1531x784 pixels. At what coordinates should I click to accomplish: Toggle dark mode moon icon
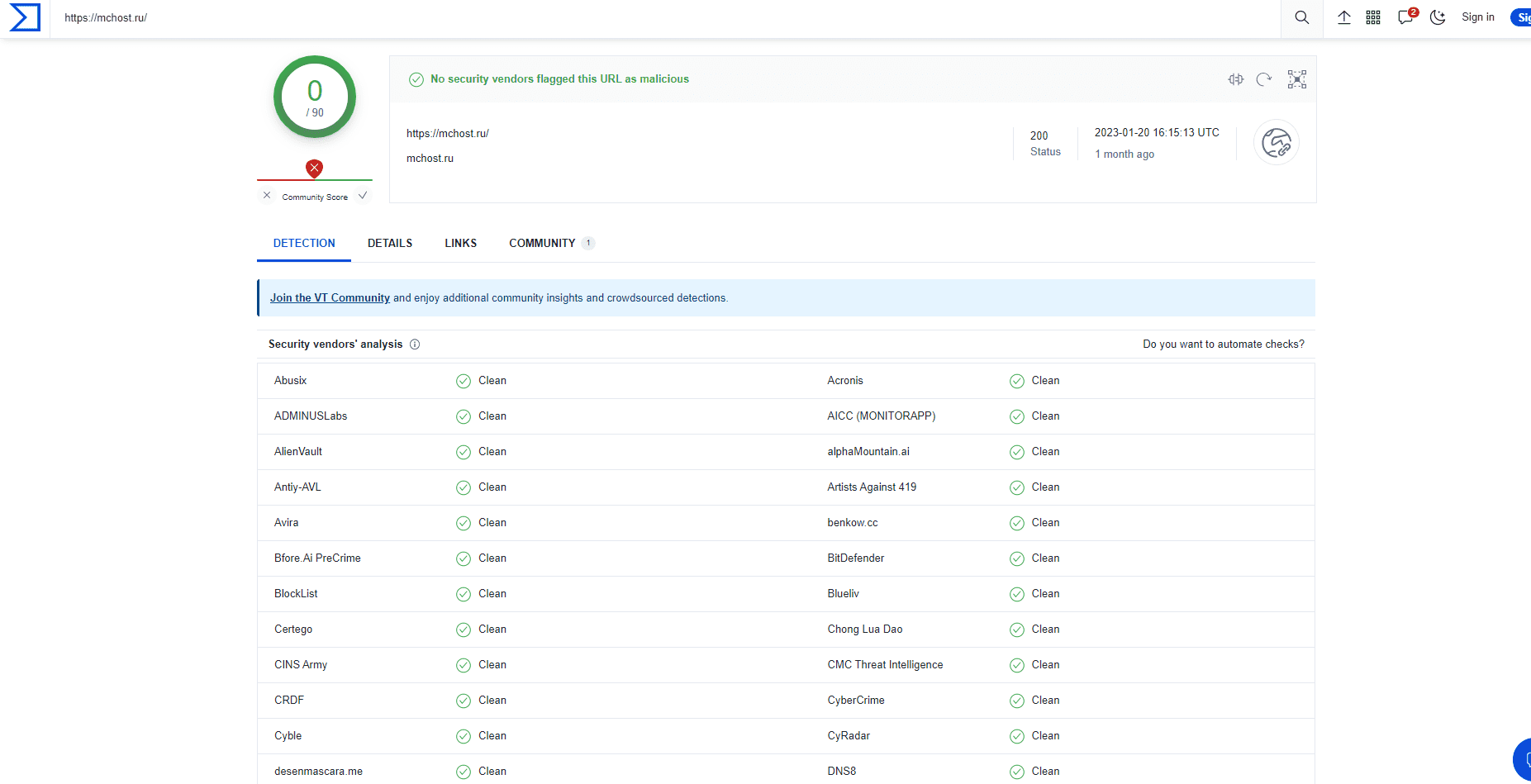1438,17
